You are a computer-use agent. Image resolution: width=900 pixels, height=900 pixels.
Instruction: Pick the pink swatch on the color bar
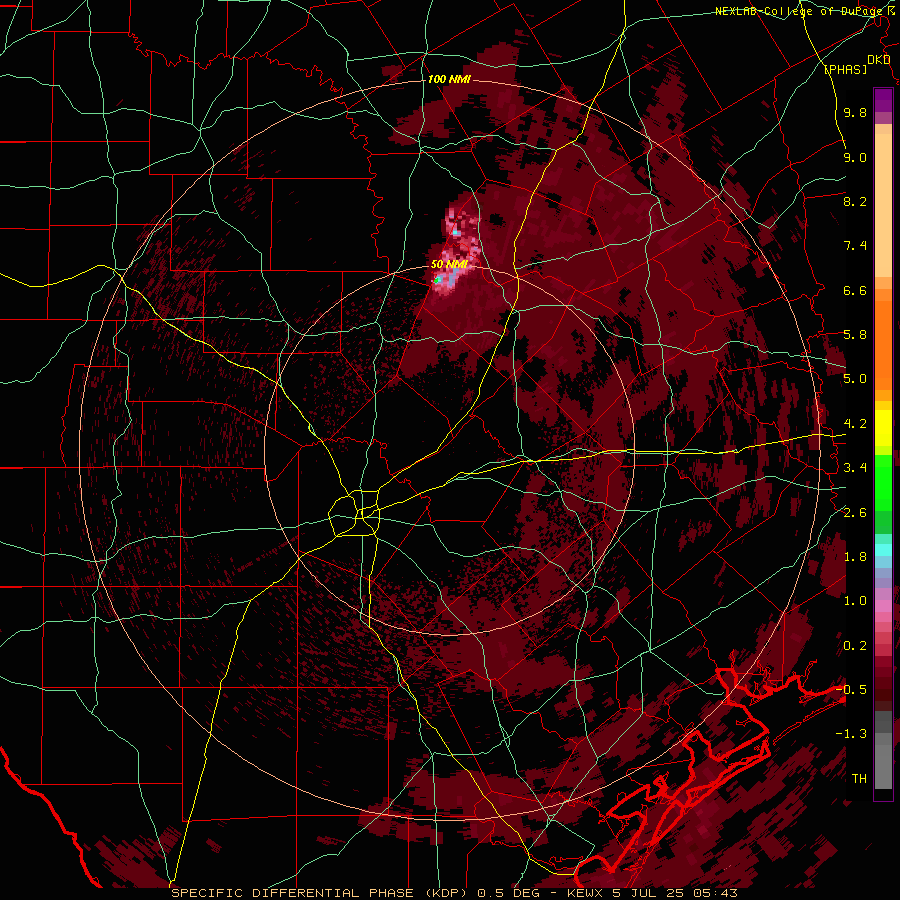pyautogui.click(x=883, y=606)
